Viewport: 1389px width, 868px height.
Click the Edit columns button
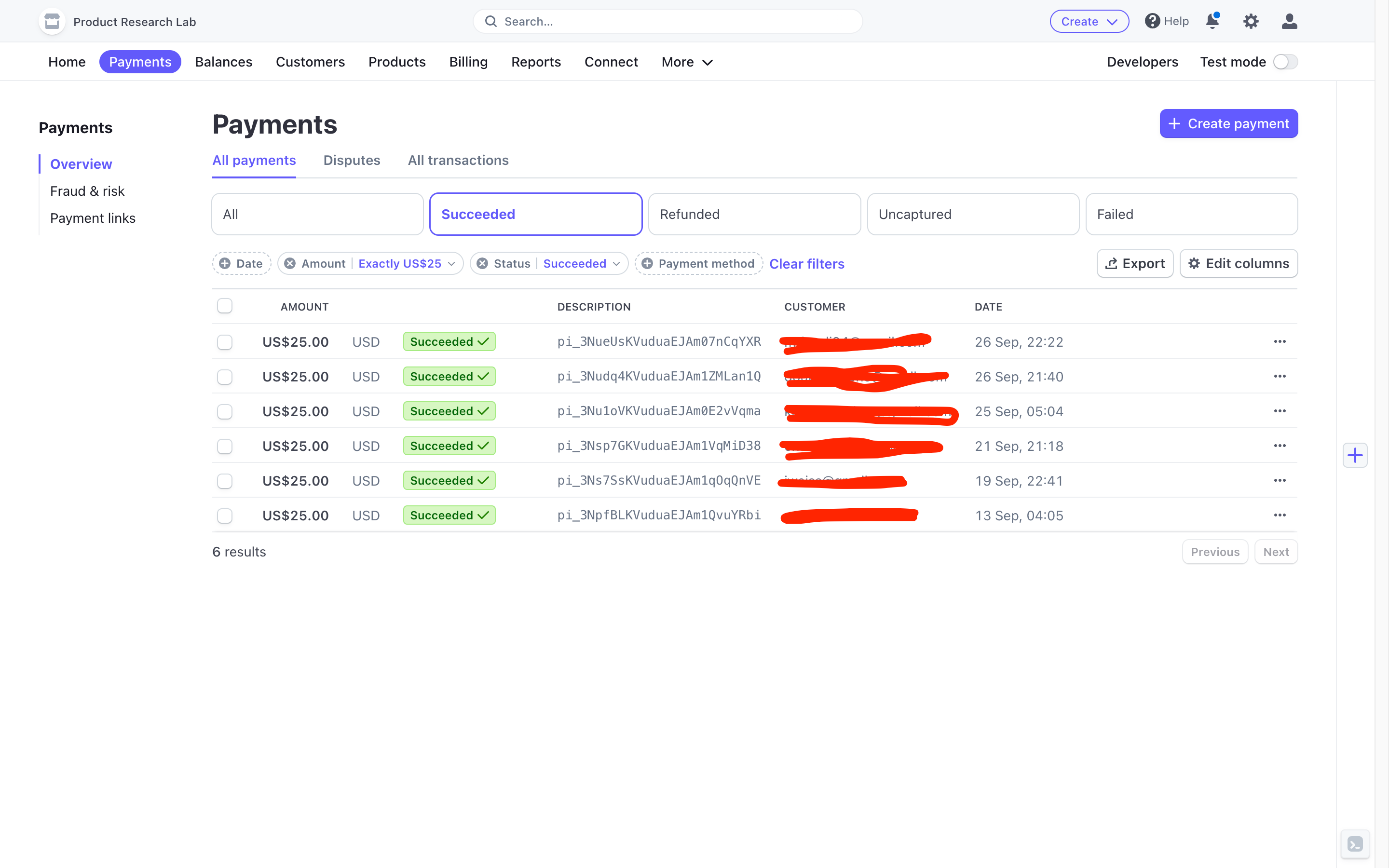pos(1239,263)
